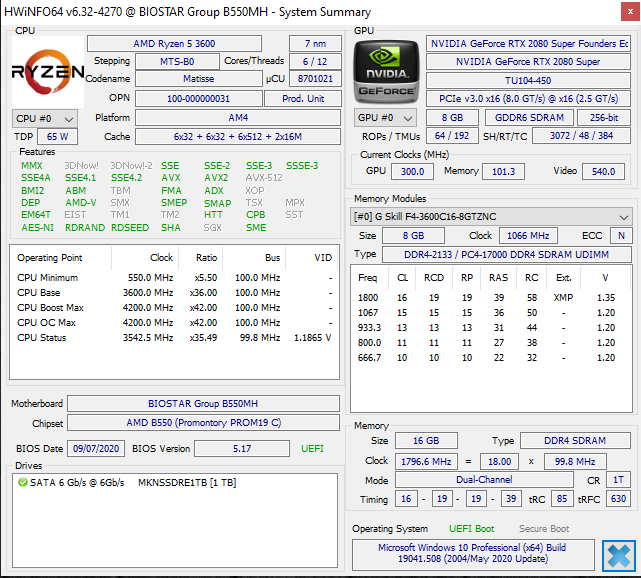Screen dimensions: 641x578
Task: Select the Matisse codename field
Action: 199,78
